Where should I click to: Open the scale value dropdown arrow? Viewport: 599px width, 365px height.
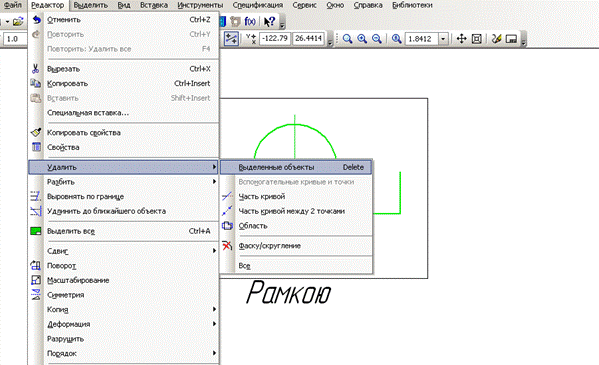[x=443, y=39]
